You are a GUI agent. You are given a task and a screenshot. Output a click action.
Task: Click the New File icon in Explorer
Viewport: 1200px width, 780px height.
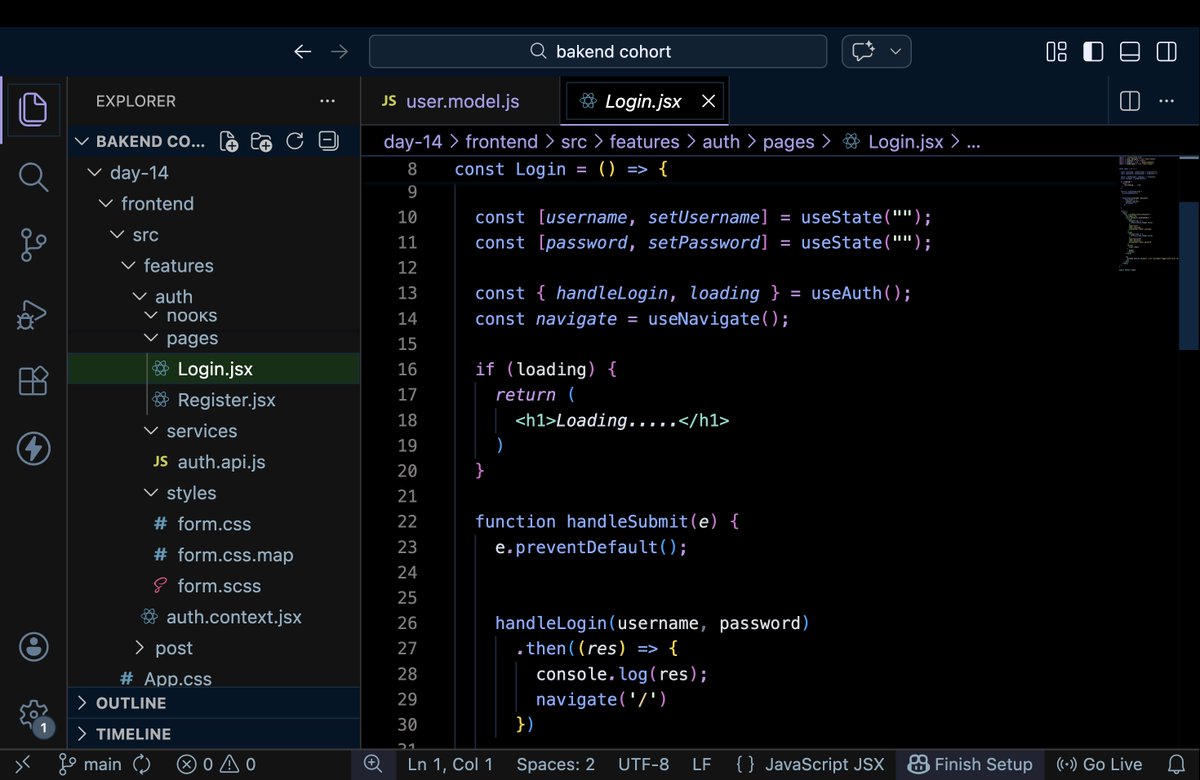229,142
